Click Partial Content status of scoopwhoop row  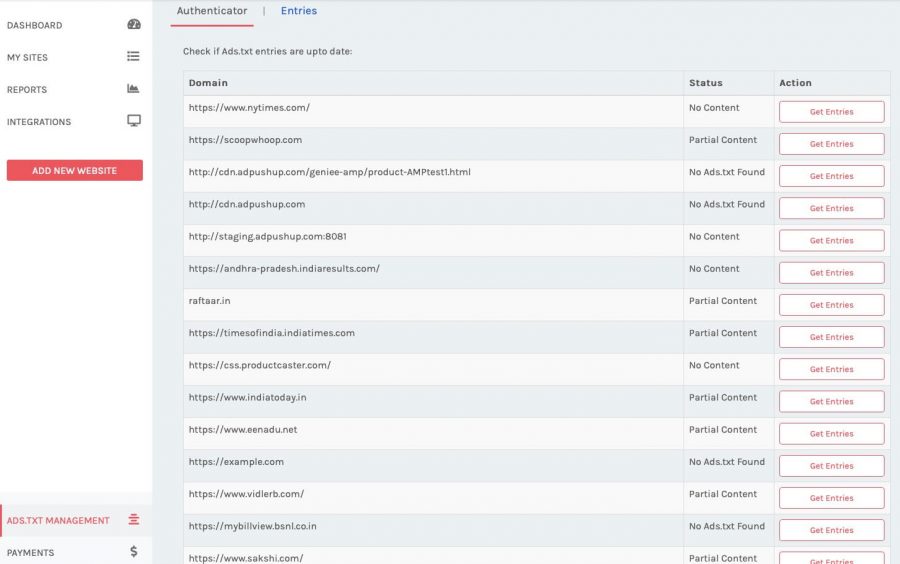click(723, 139)
